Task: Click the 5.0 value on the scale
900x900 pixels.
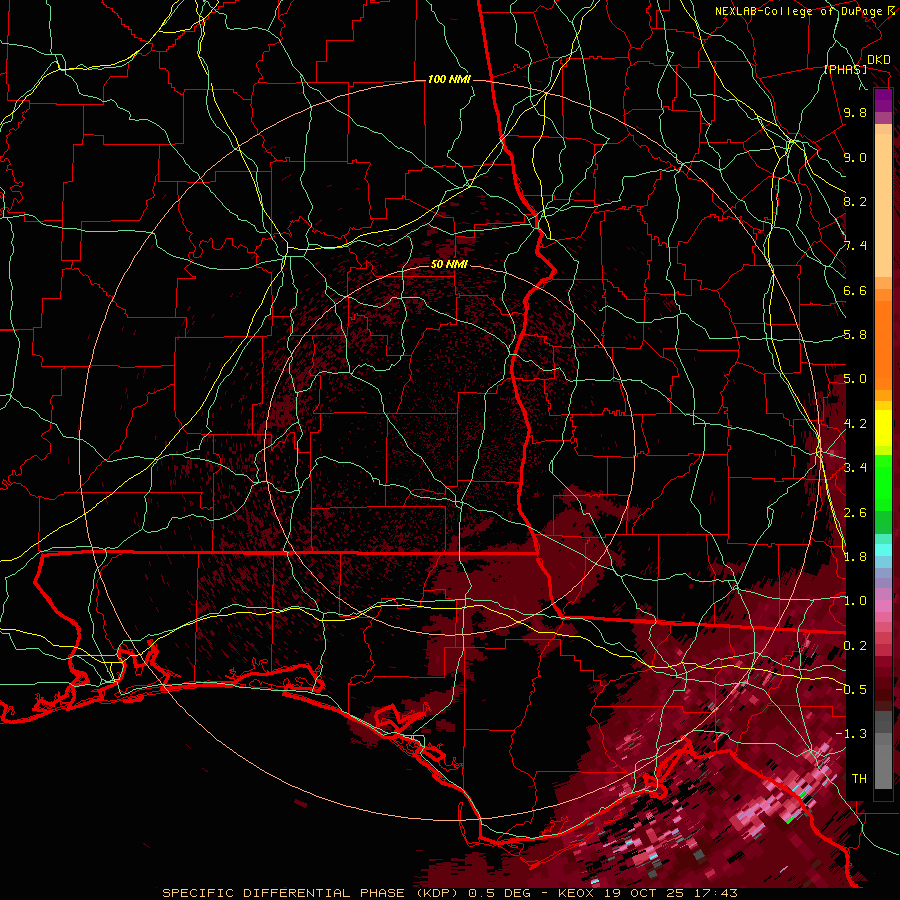Action: coord(855,379)
